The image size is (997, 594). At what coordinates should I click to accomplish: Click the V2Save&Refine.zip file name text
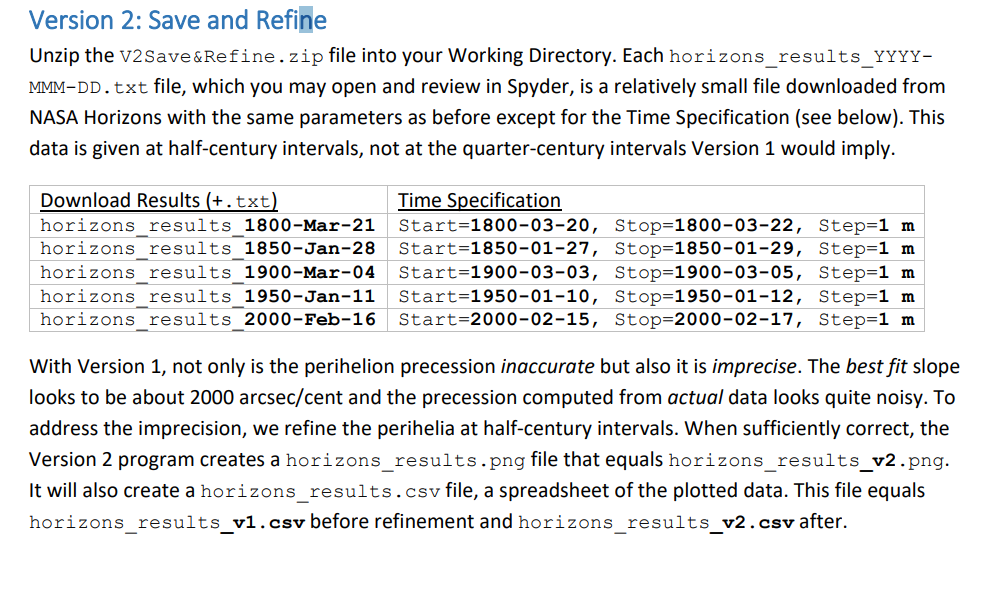click(x=221, y=56)
